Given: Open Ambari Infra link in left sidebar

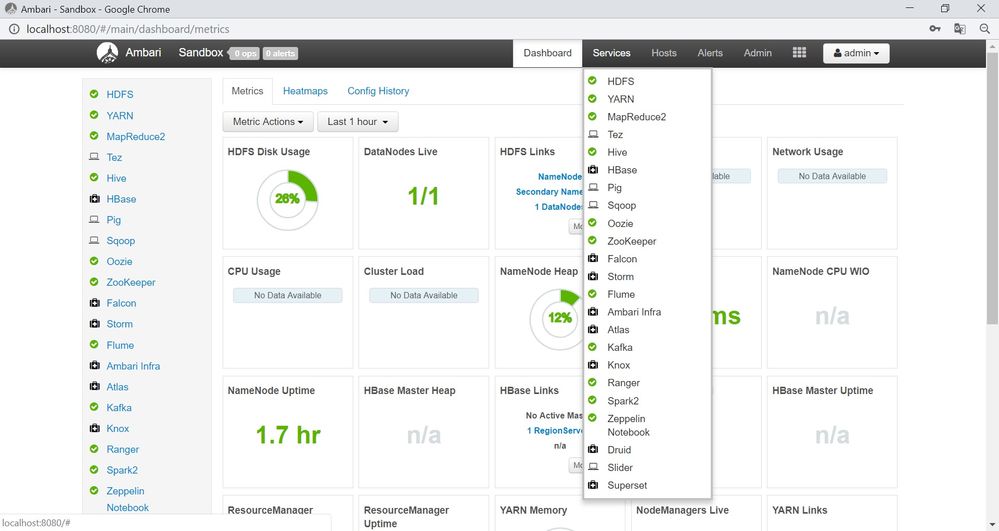Looking at the screenshot, I should click(133, 366).
